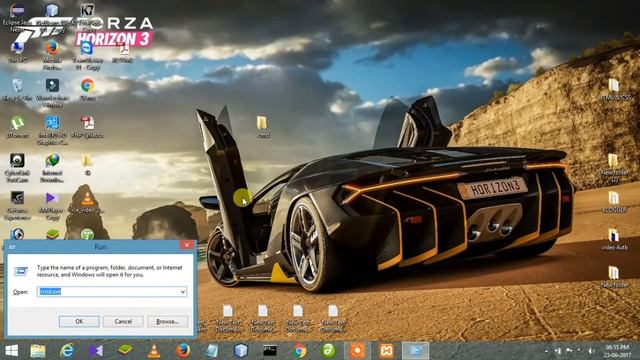This screenshot has height=360, width=640.
Task: Select the New folder (2) desktop icon
Action: pos(614,168)
